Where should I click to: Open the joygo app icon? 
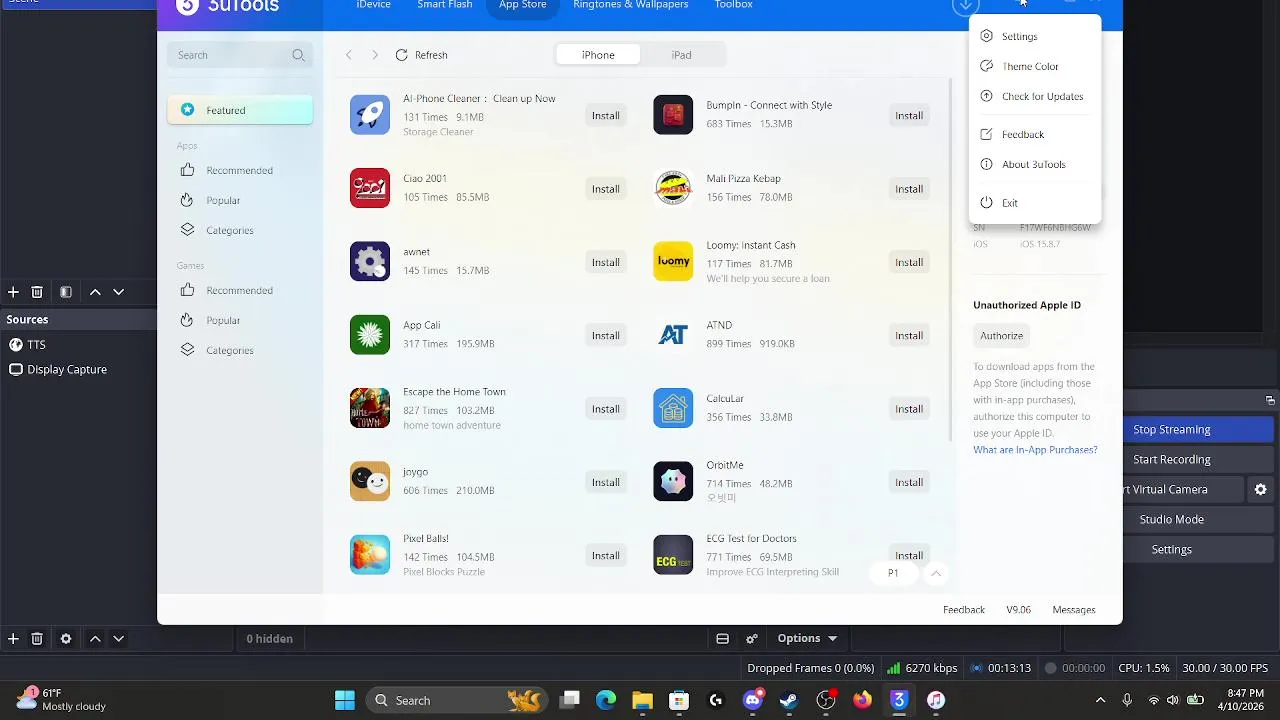pyautogui.click(x=370, y=482)
